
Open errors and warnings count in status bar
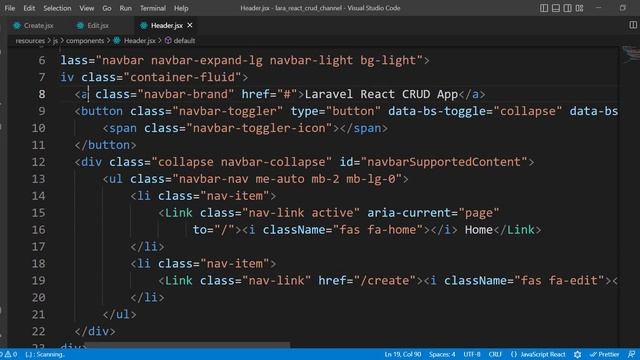coord(9,354)
